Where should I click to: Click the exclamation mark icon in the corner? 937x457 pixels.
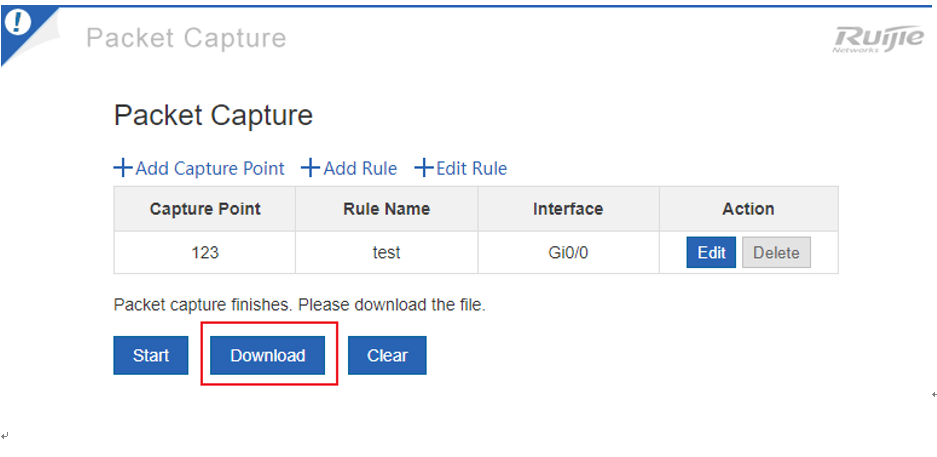coord(20,23)
